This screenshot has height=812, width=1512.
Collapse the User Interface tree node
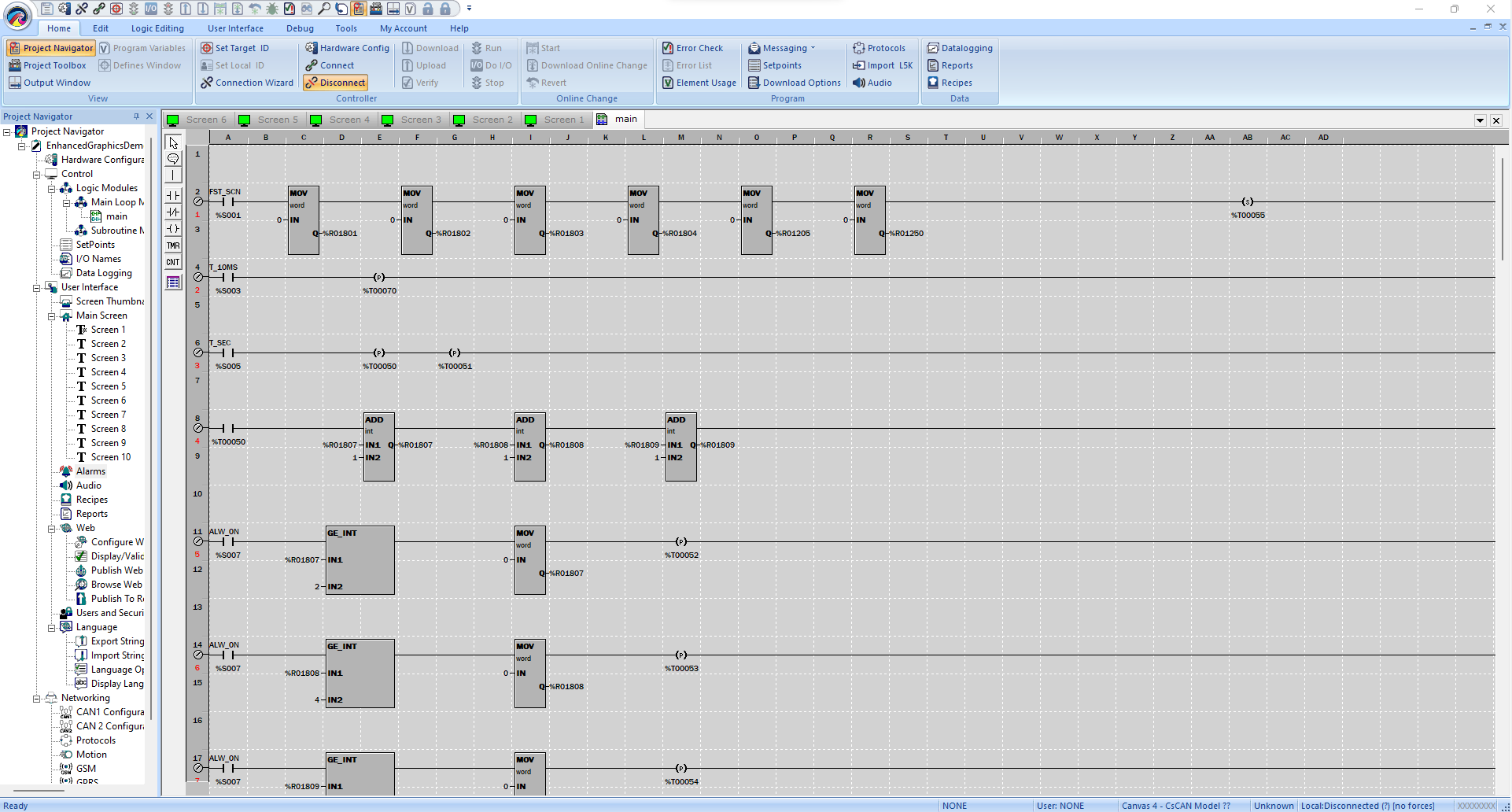click(36, 287)
